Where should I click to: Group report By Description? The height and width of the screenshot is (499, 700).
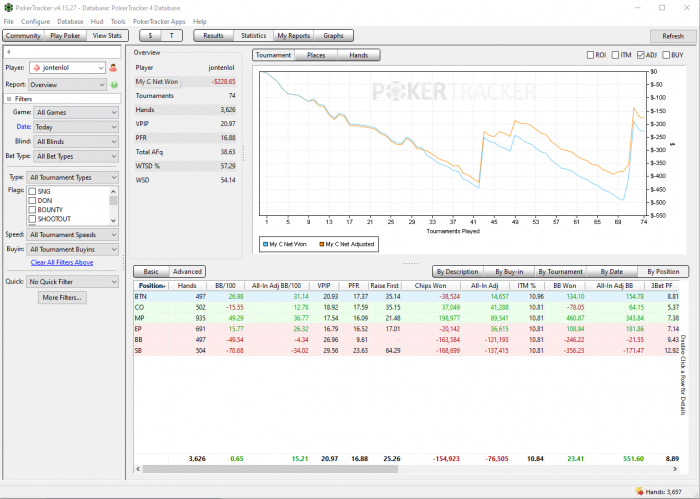point(457,271)
